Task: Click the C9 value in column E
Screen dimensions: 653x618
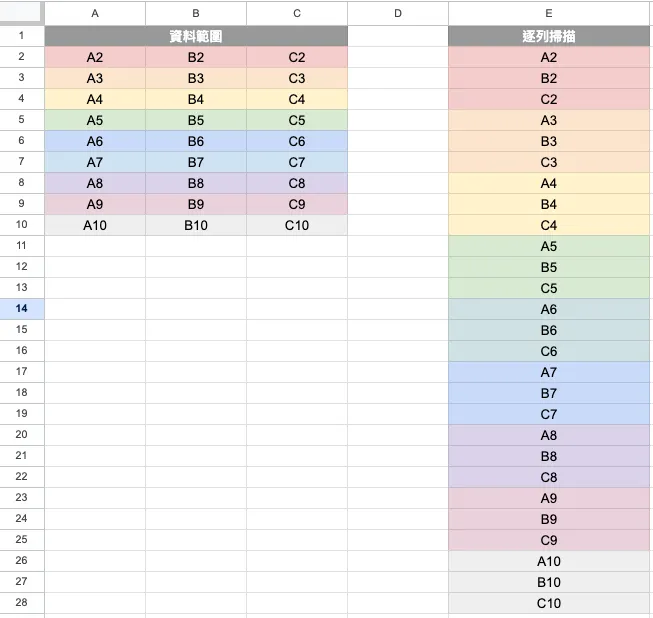Action: [549, 540]
